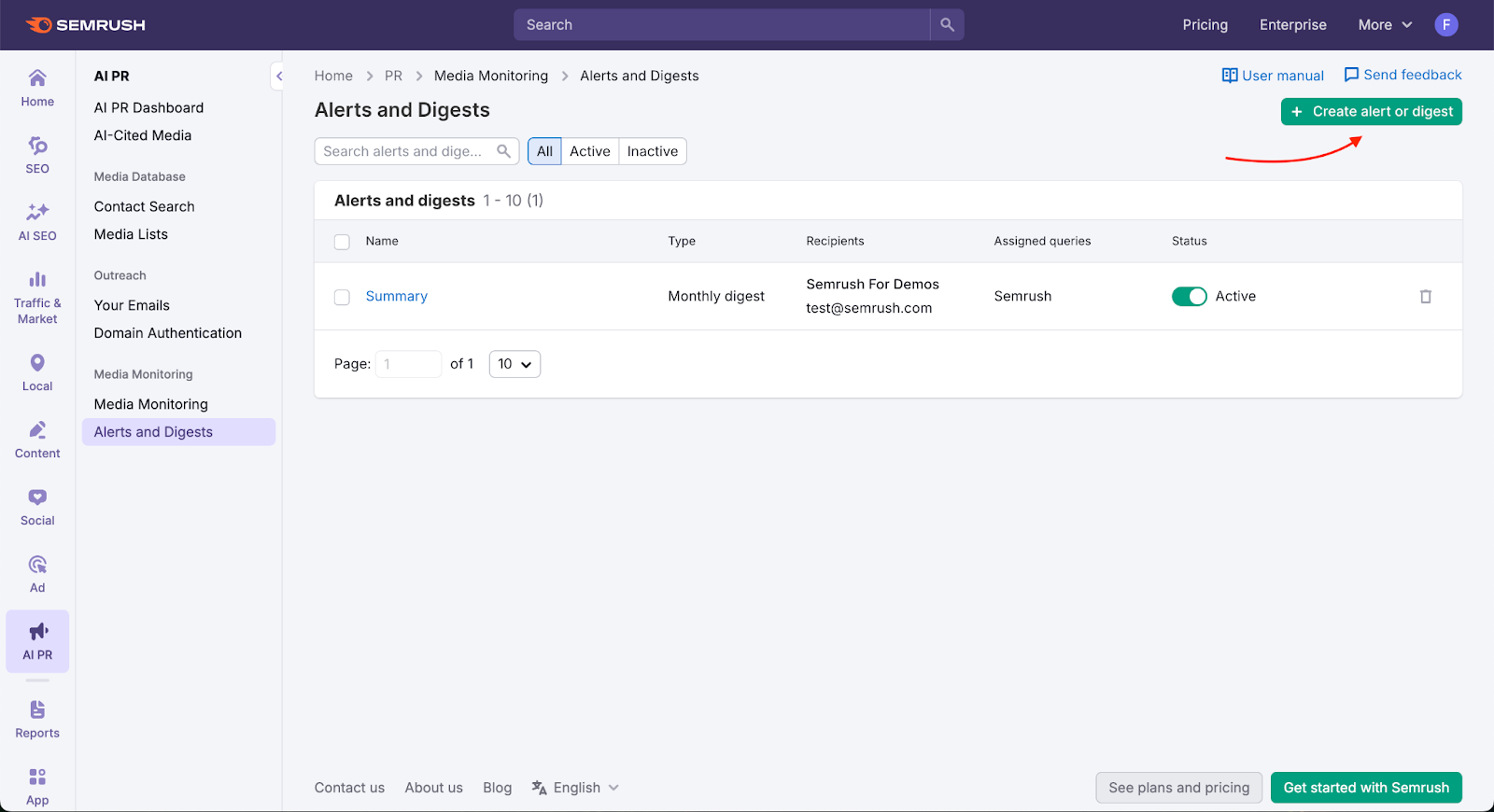Filter by the Inactive tab
The width and height of the screenshot is (1494, 812).
tap(652, 151)
